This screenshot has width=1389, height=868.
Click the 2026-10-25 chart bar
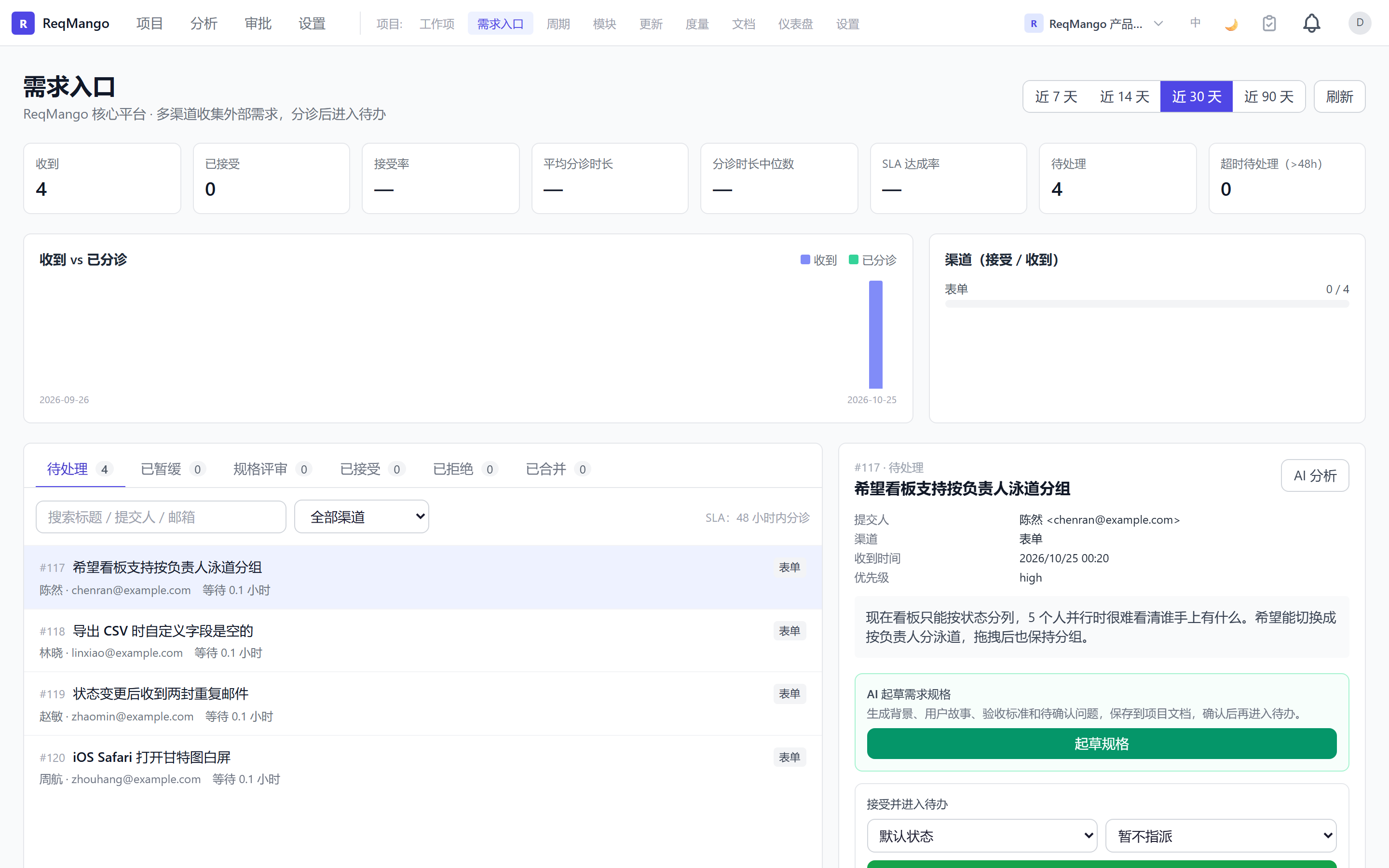[x=875, y=335]
